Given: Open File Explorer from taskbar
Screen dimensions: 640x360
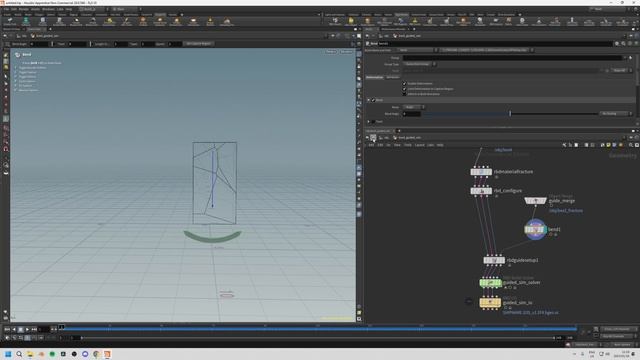Looking at the screenshot, I should tap(30, 354).
